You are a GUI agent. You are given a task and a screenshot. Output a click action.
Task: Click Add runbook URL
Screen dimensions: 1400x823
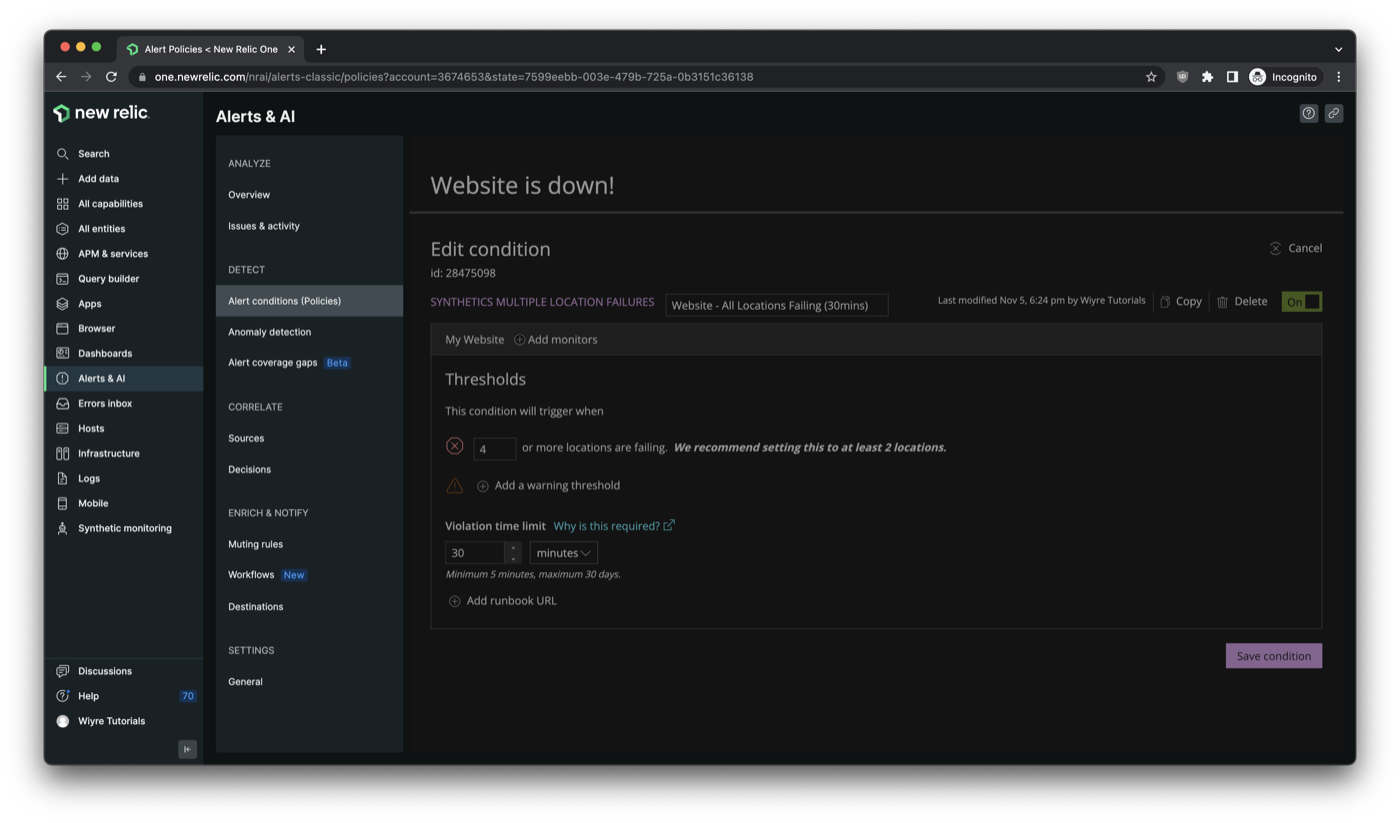click(502, 601)
